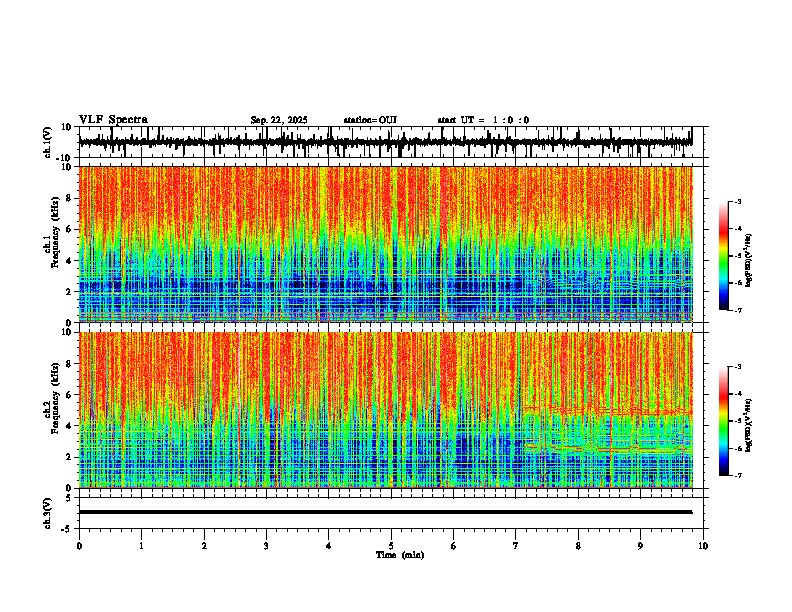Click the ch.1 spectrogram color scale bar
The image size is (792, 612).
tap(724, 256)
